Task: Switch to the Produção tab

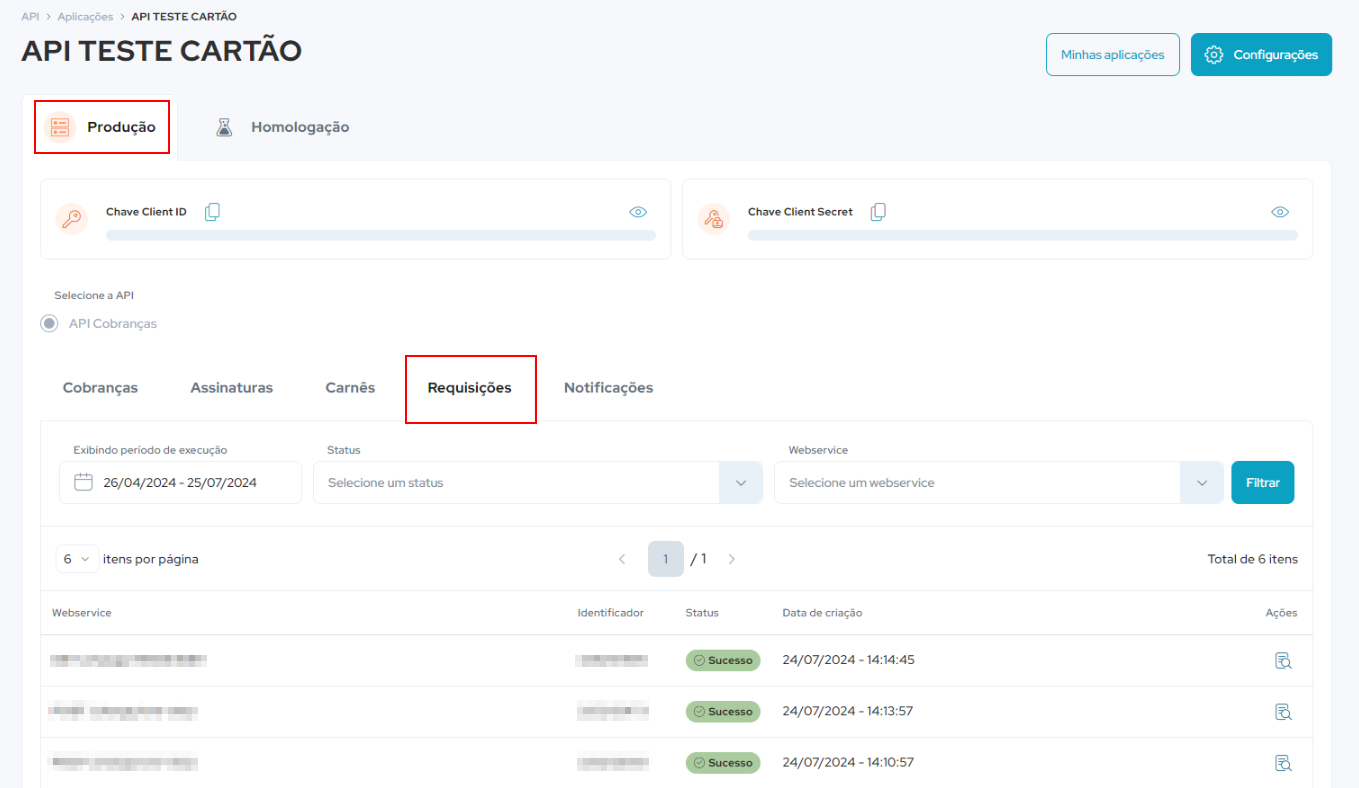Action: click(101, 127)
